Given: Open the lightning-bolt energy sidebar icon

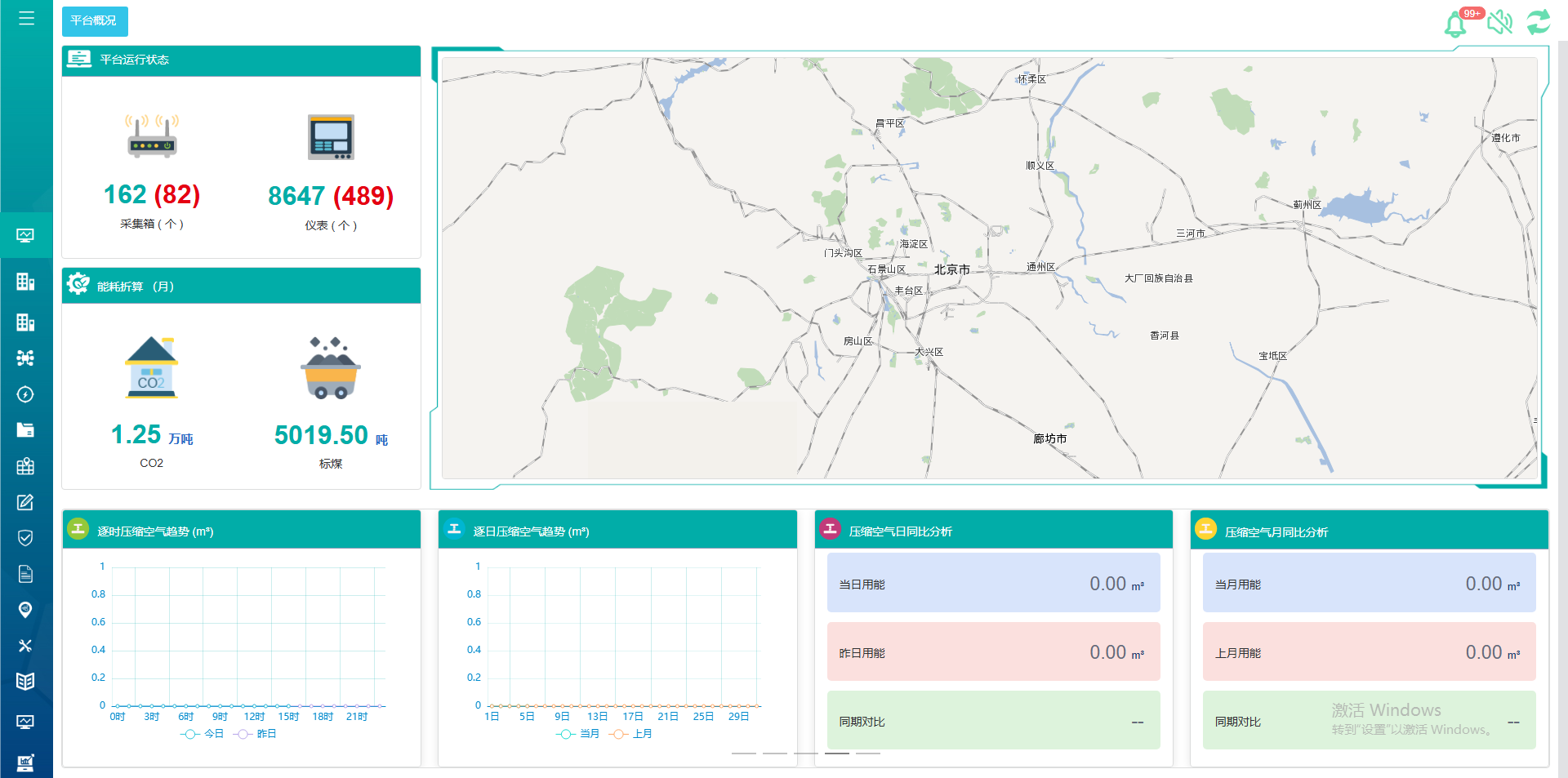Looking at the screenshot, I should click(x=25, y=394).
